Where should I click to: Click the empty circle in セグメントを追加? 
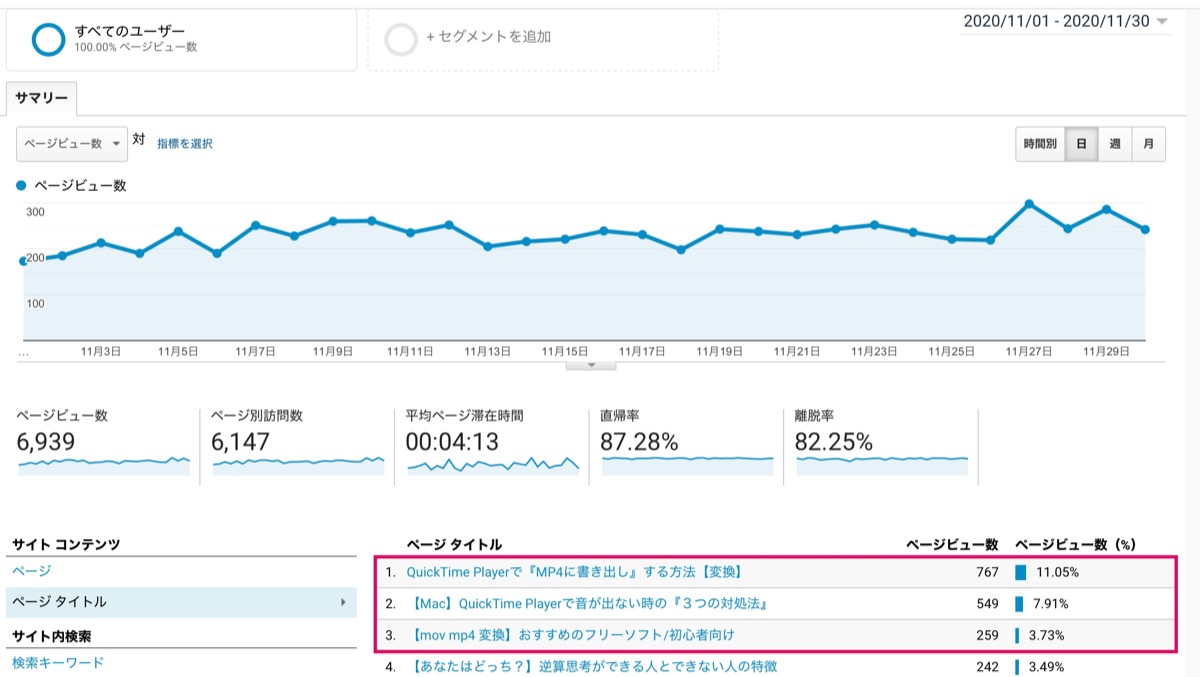click(x=401, y=39)
